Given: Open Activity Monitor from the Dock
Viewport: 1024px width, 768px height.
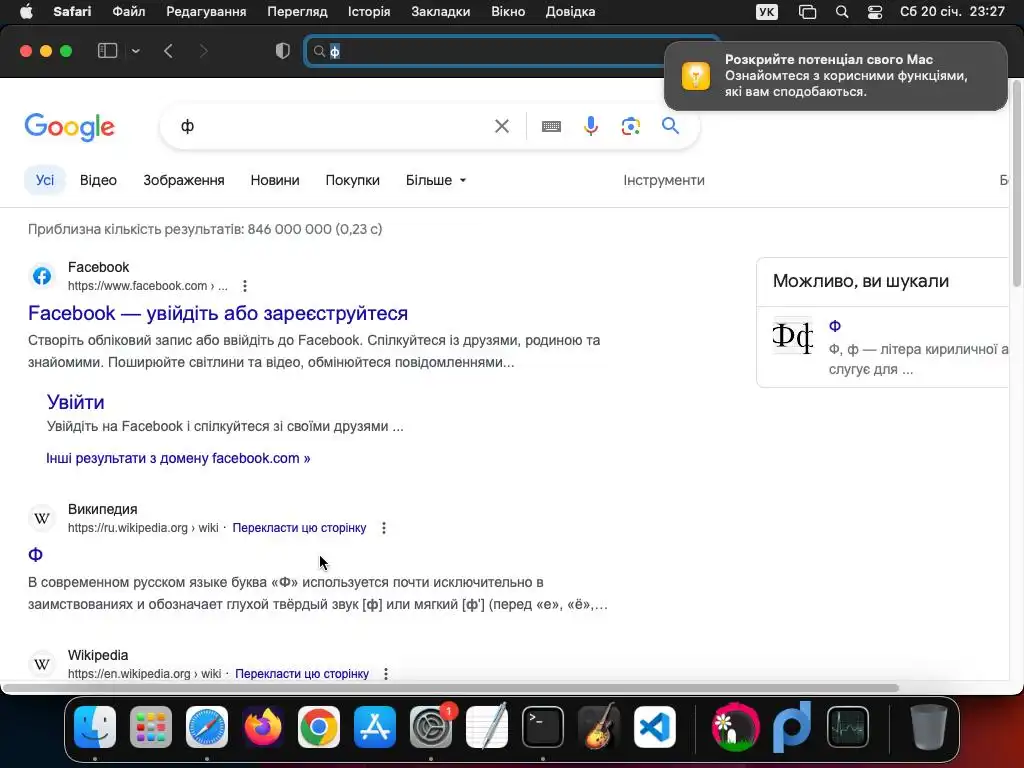Looking at the screenshot, I should (848, 727).
